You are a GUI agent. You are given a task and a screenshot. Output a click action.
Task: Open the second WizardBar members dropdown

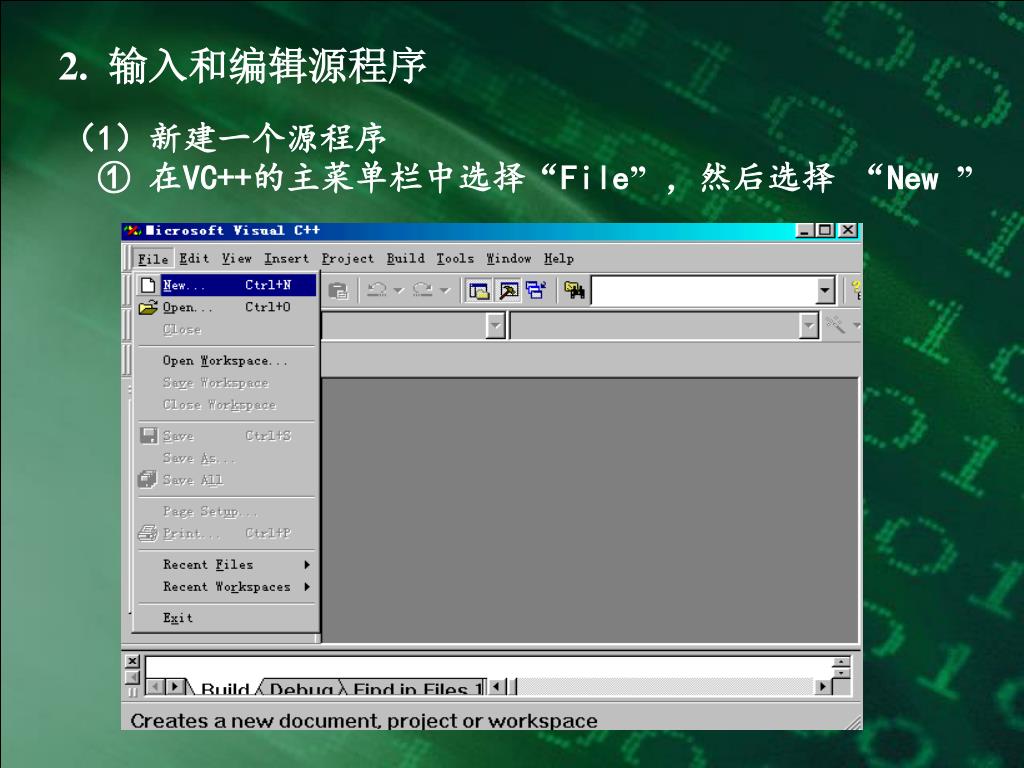point(808,325)
